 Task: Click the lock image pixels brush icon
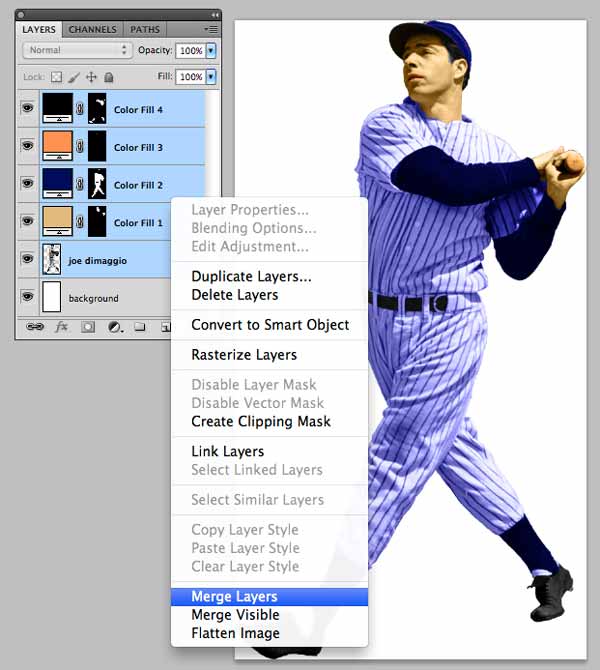74,77
